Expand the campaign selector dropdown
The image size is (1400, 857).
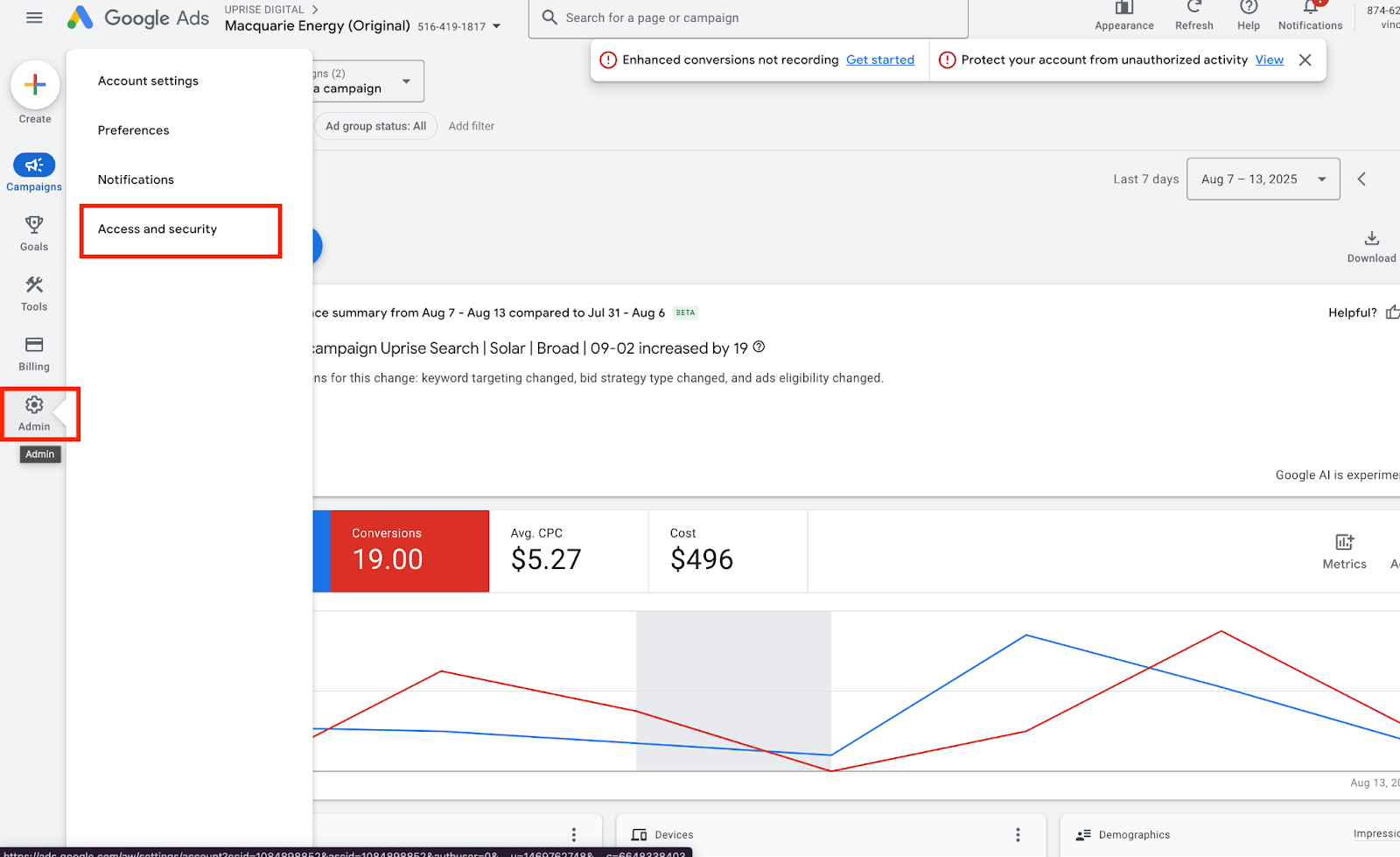pos(407,81)
